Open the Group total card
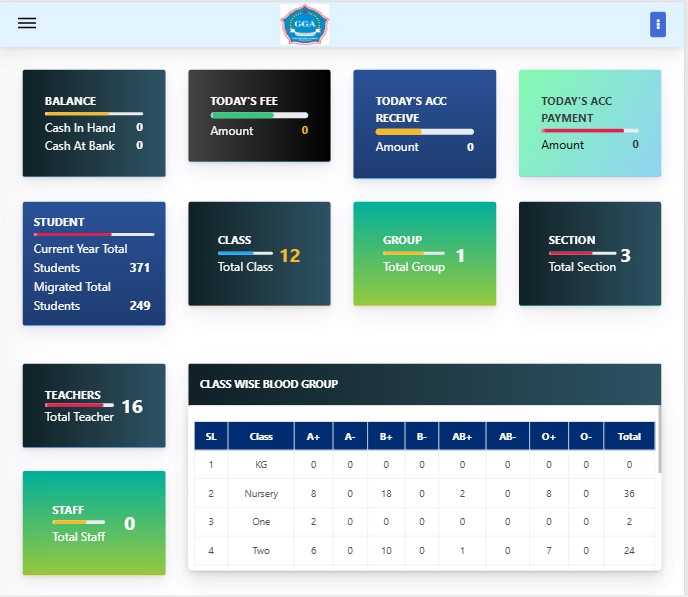Viewport: 688px width, 597px height. click(x=424, y=254)
